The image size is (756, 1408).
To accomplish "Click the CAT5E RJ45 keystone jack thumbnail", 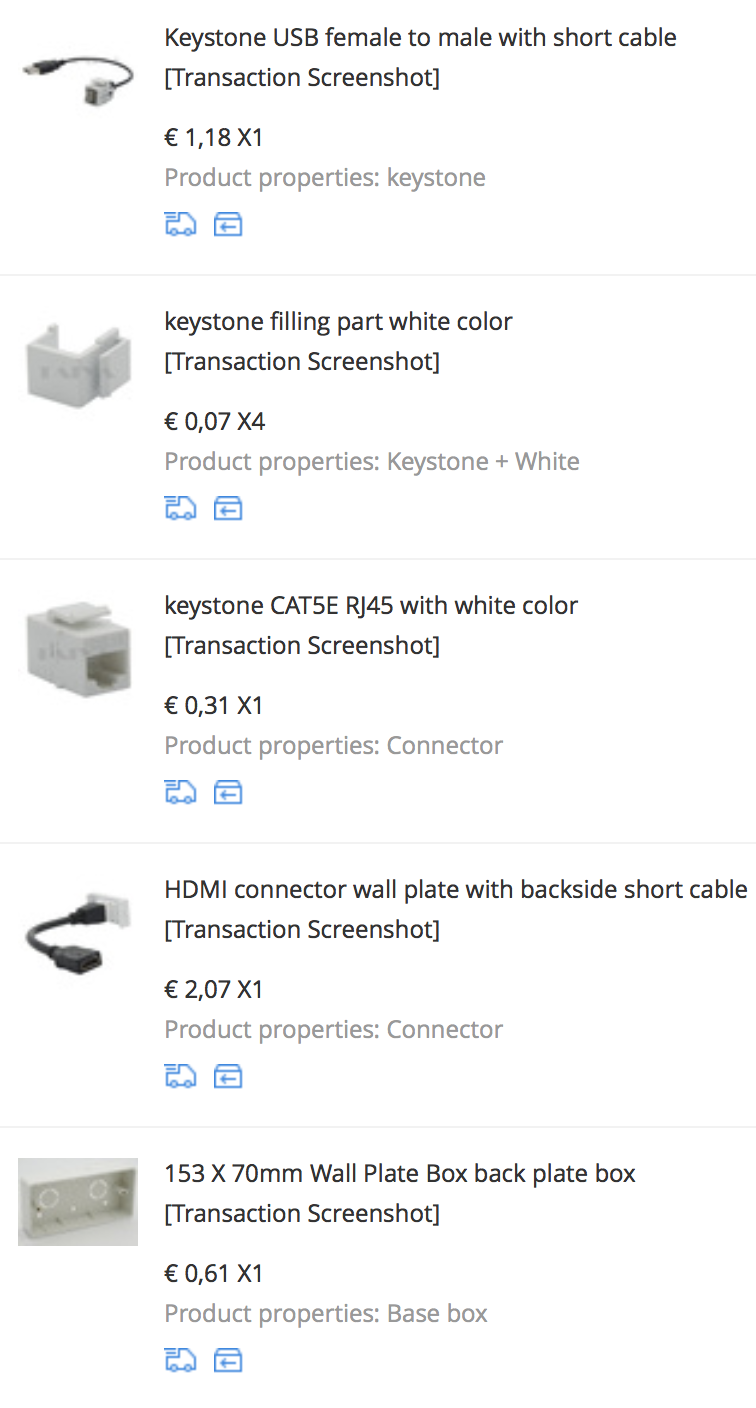I will [x=78, y=646].
